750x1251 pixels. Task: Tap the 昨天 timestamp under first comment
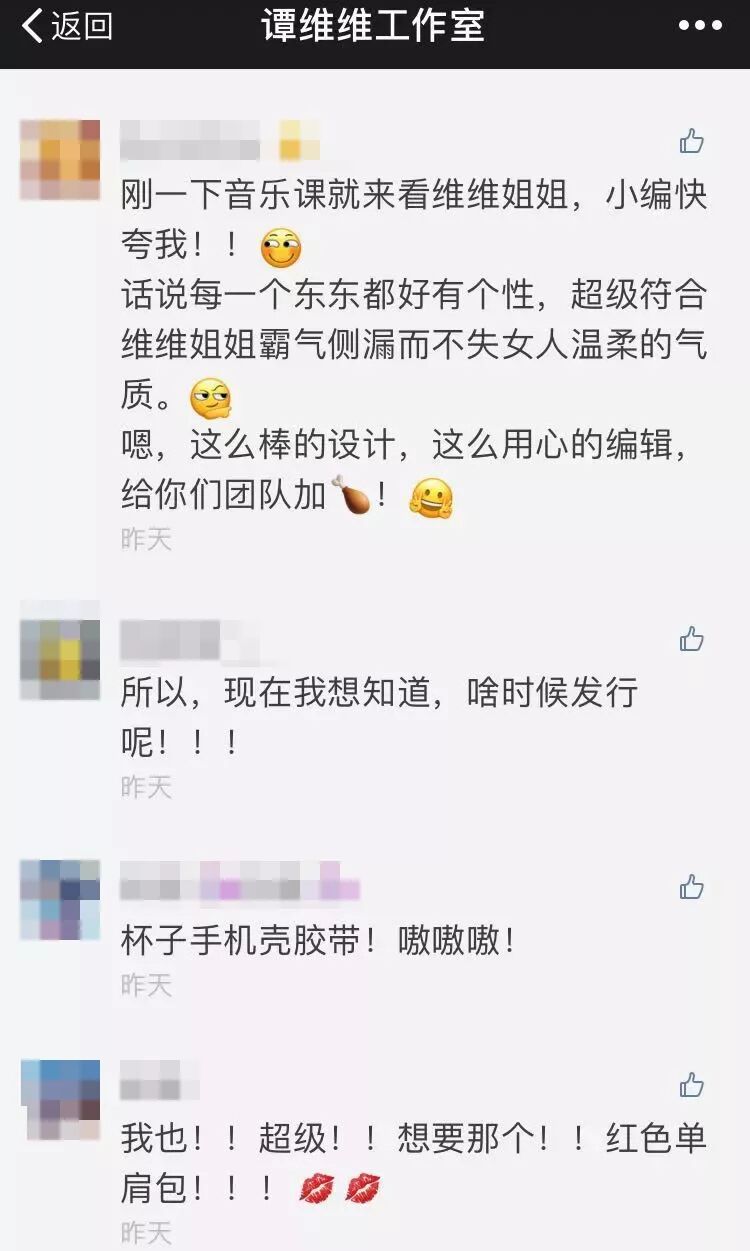click(x=146, y=539)
